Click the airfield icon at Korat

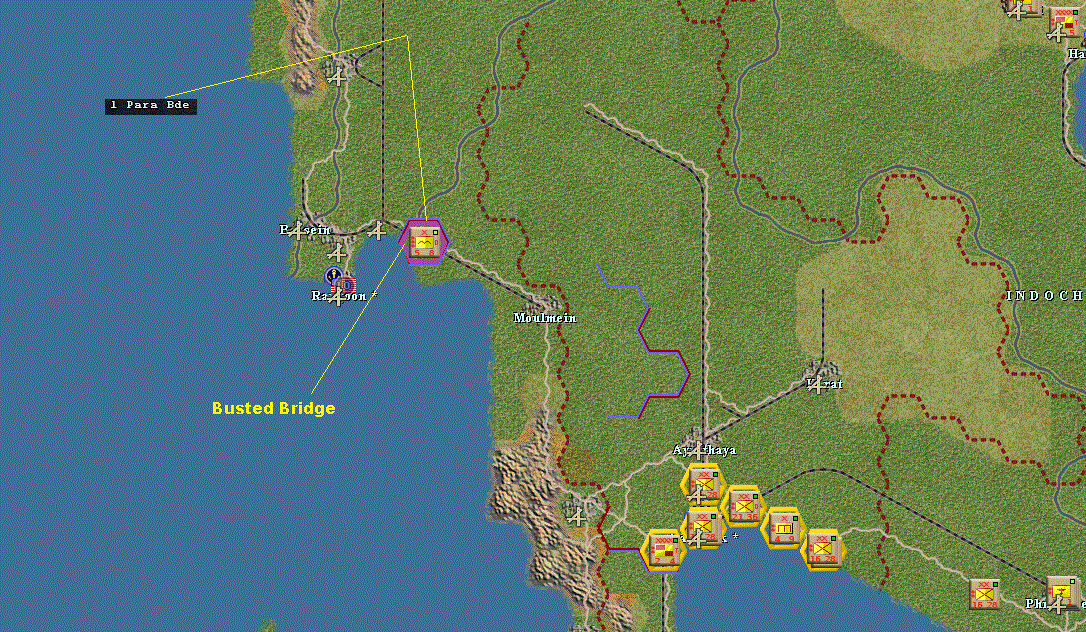pyautogui.click(x=819, y=383)
